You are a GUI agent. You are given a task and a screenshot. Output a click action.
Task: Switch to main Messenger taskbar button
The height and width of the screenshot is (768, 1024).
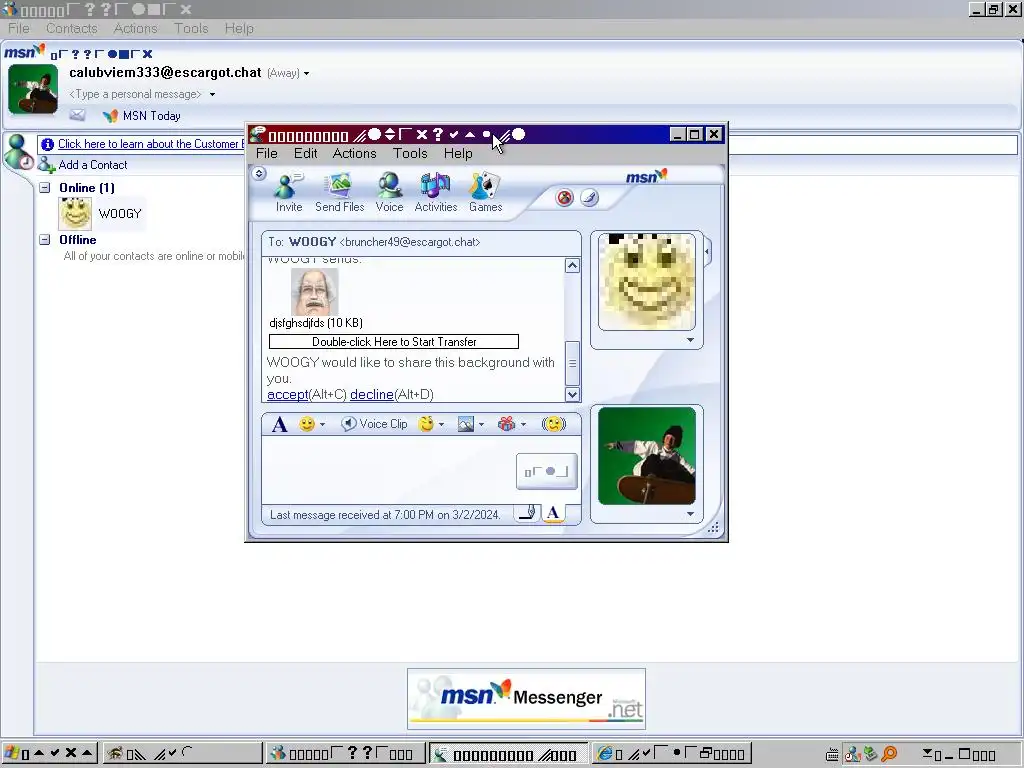coord(345,754)
